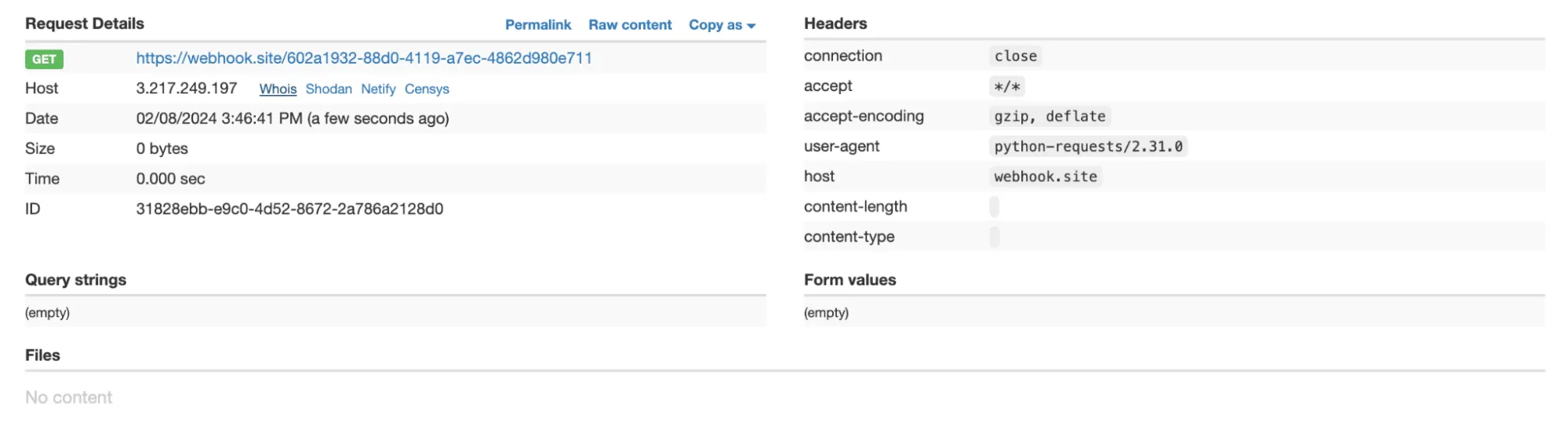This screenshot has width=1568, height=433.
Task: Click the python-requests user-agent value
Action: click(1088, 147)
